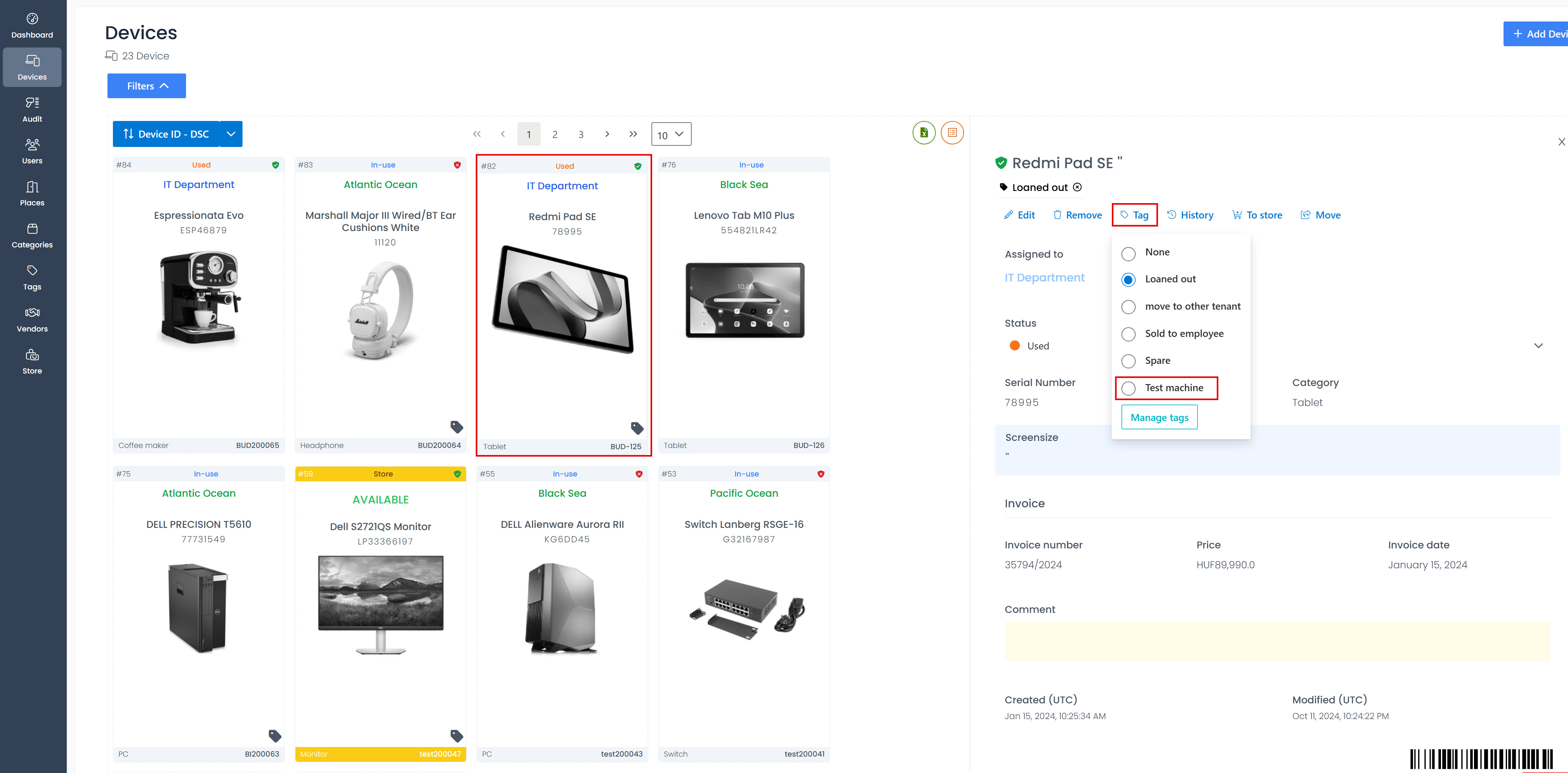Open sort options dropdown arrow
This screenshot has height=773, width=1568.
(231, 134)
